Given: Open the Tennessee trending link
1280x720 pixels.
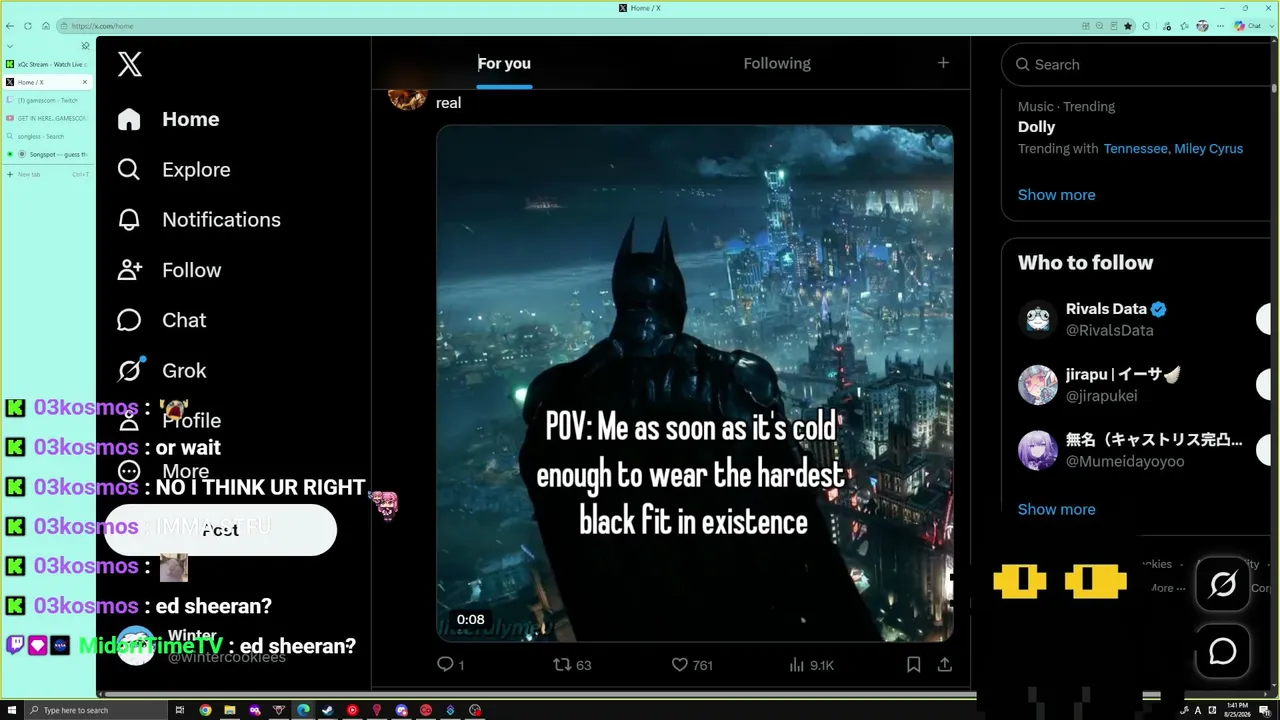Looking at the screenshot, I should click(x=1135, y=149).
